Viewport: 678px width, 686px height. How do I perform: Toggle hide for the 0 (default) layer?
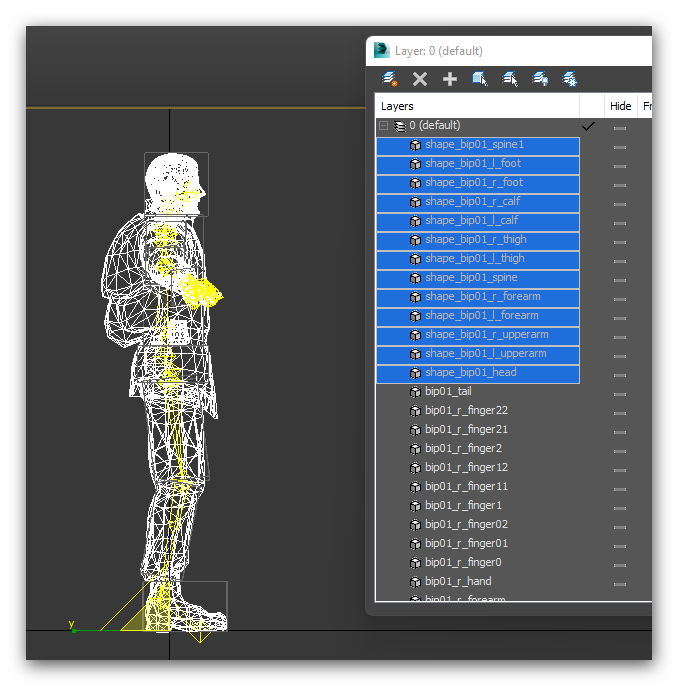pyautogui.click(x=620, y=127)
